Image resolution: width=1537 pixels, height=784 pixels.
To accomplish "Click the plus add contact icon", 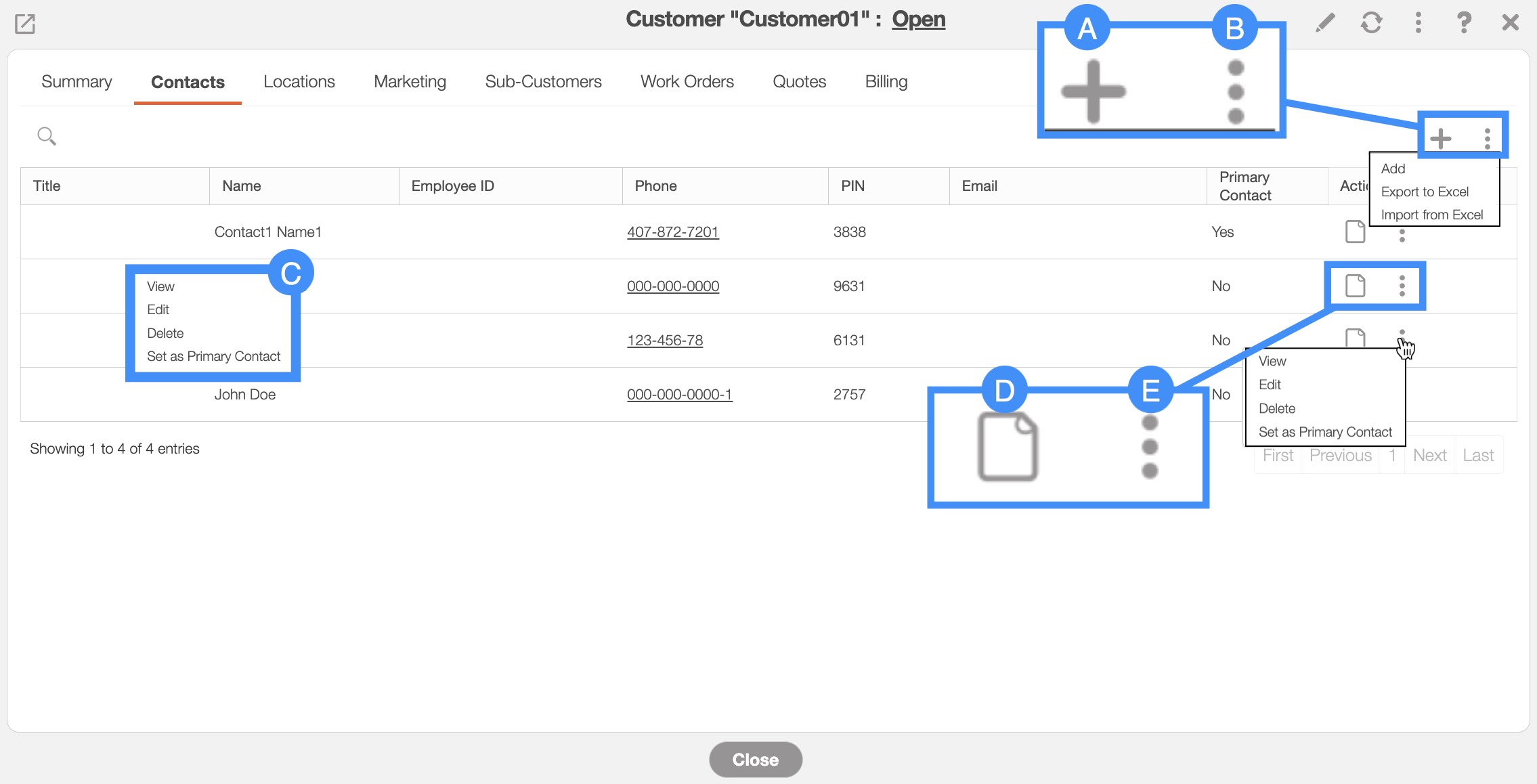I will 1440,138.
